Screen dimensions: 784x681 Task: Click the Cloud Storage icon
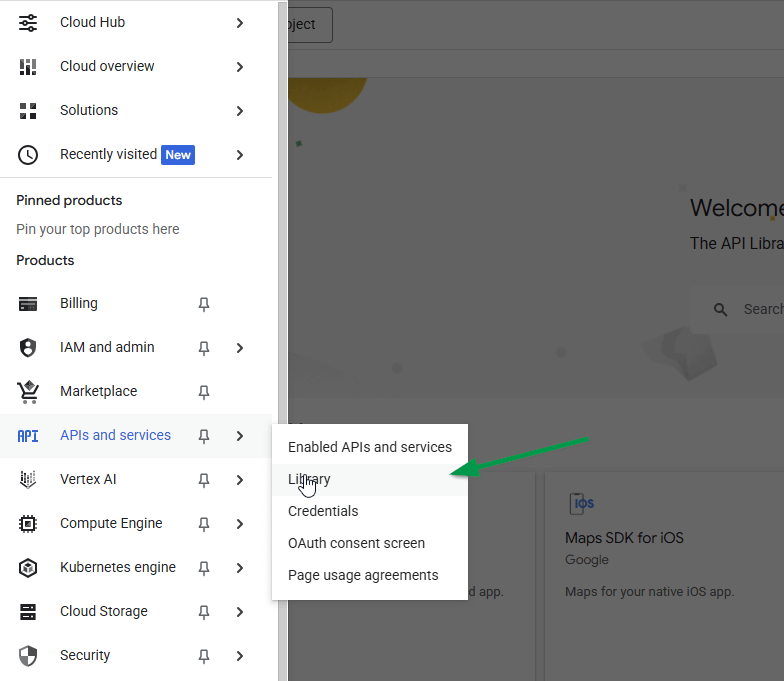[28, 612]
